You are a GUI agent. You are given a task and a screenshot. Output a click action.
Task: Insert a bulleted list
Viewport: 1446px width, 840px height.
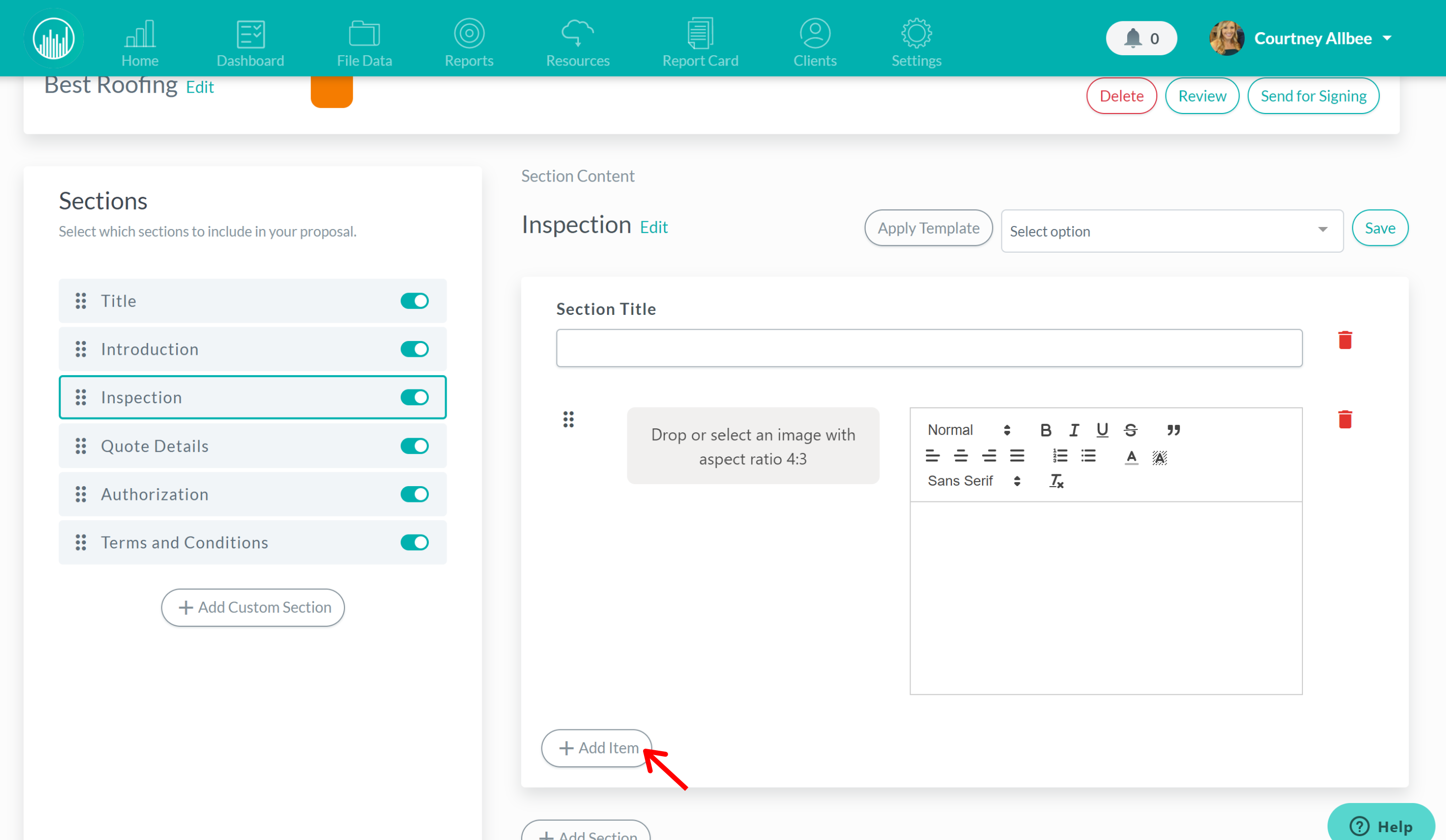click(1088, 456)
